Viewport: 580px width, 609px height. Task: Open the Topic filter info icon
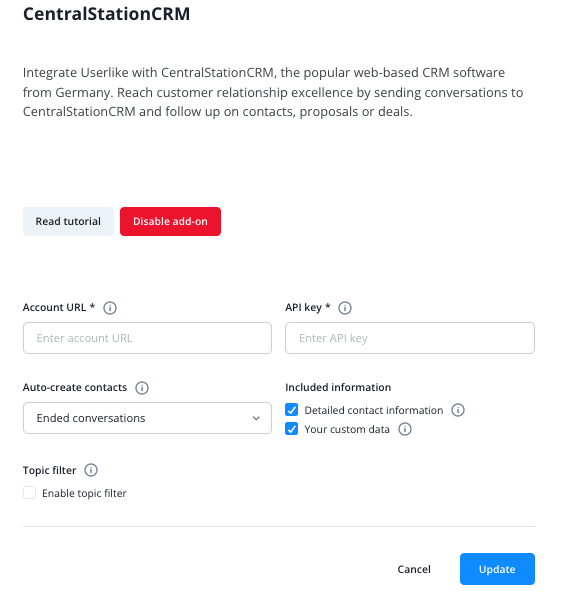(91, 470)
